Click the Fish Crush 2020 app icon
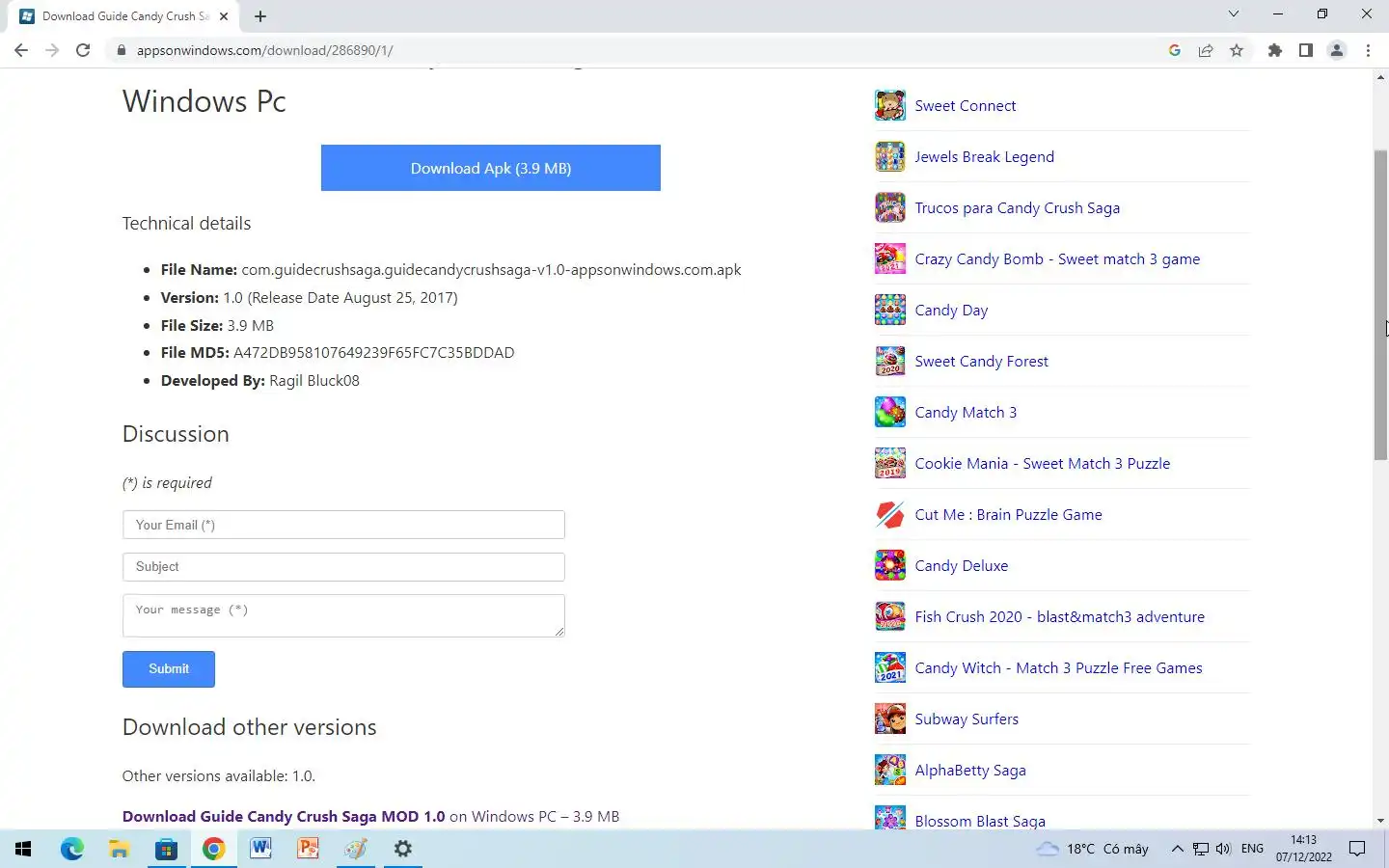Image resolution: width=1389 pixels, height=868 pixels. pos(889,616)
